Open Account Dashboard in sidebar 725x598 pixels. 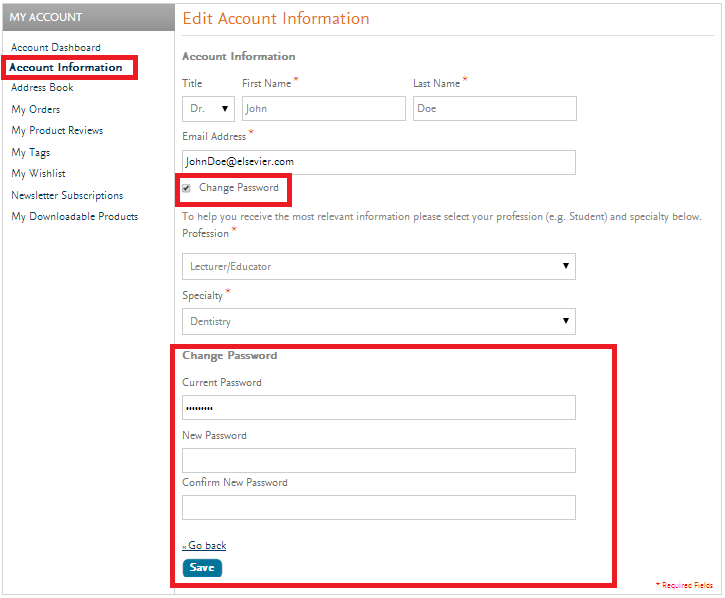56,47
